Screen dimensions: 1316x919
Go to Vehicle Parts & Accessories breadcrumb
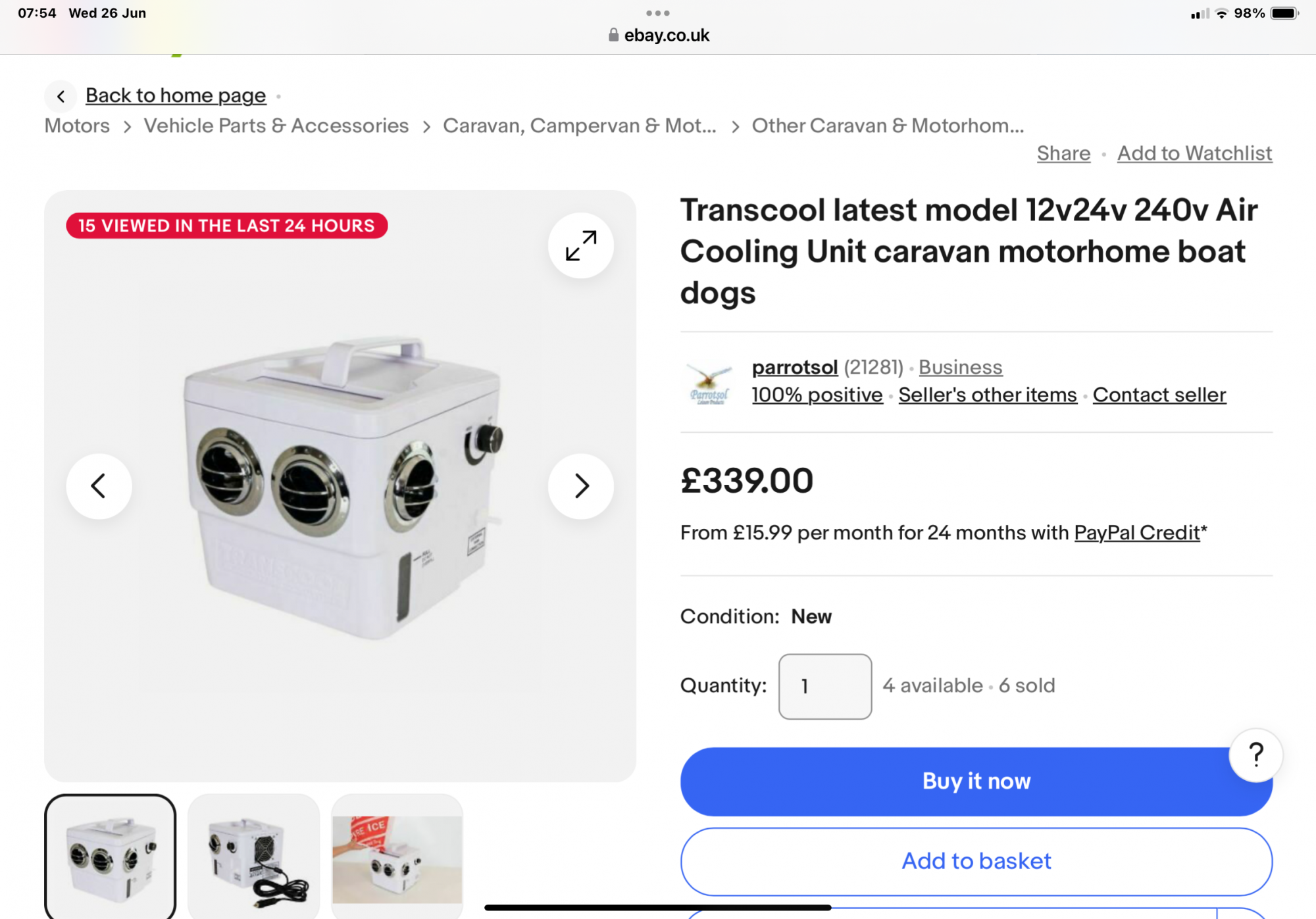click(276, 126)
